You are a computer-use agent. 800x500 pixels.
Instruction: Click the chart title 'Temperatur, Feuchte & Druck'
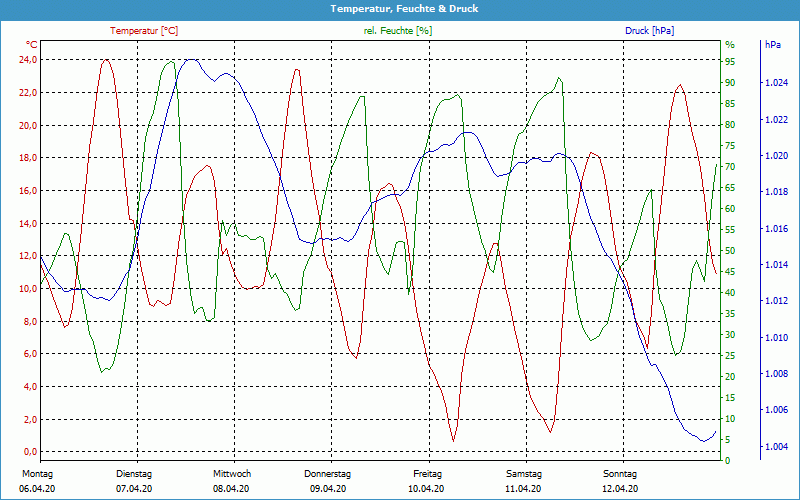[x=399, y=8]
